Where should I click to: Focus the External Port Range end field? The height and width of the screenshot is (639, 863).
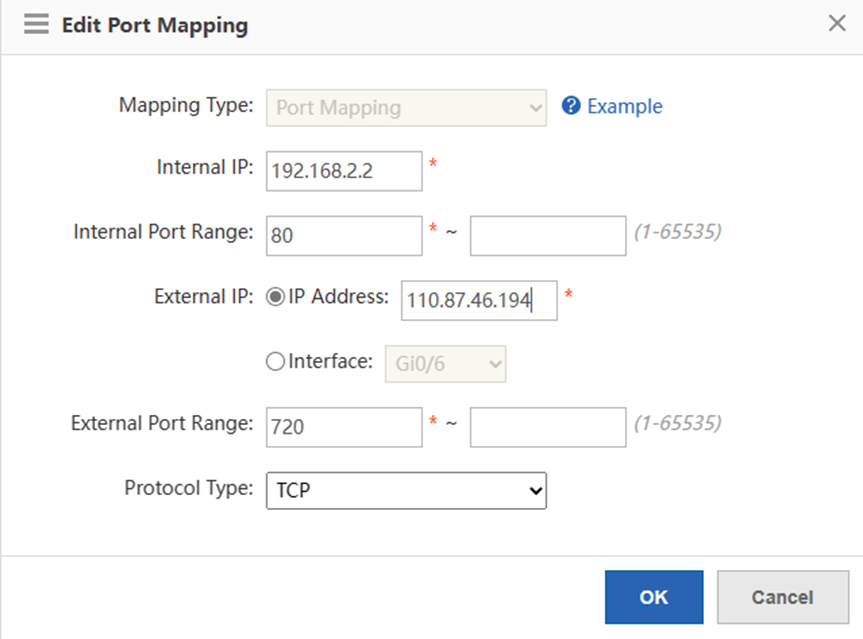[548, 427]
